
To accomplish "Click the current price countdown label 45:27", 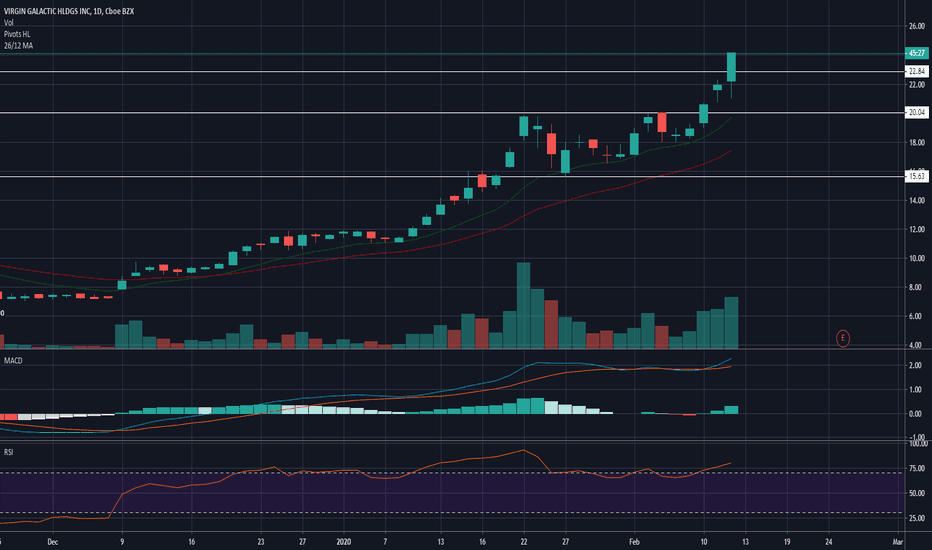I will (916, 54).
